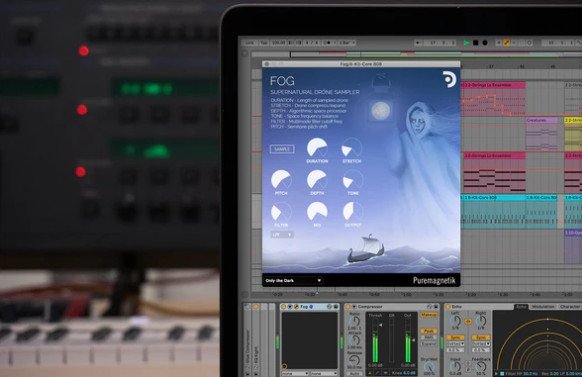
Task: Click the round Arrangement Record button
Action: (485, 43)
